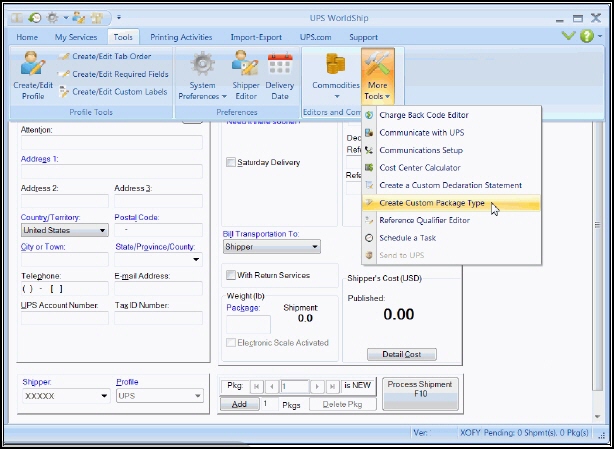Click the Telephone input field
This screenshot has height=449, width=614.
65,289
